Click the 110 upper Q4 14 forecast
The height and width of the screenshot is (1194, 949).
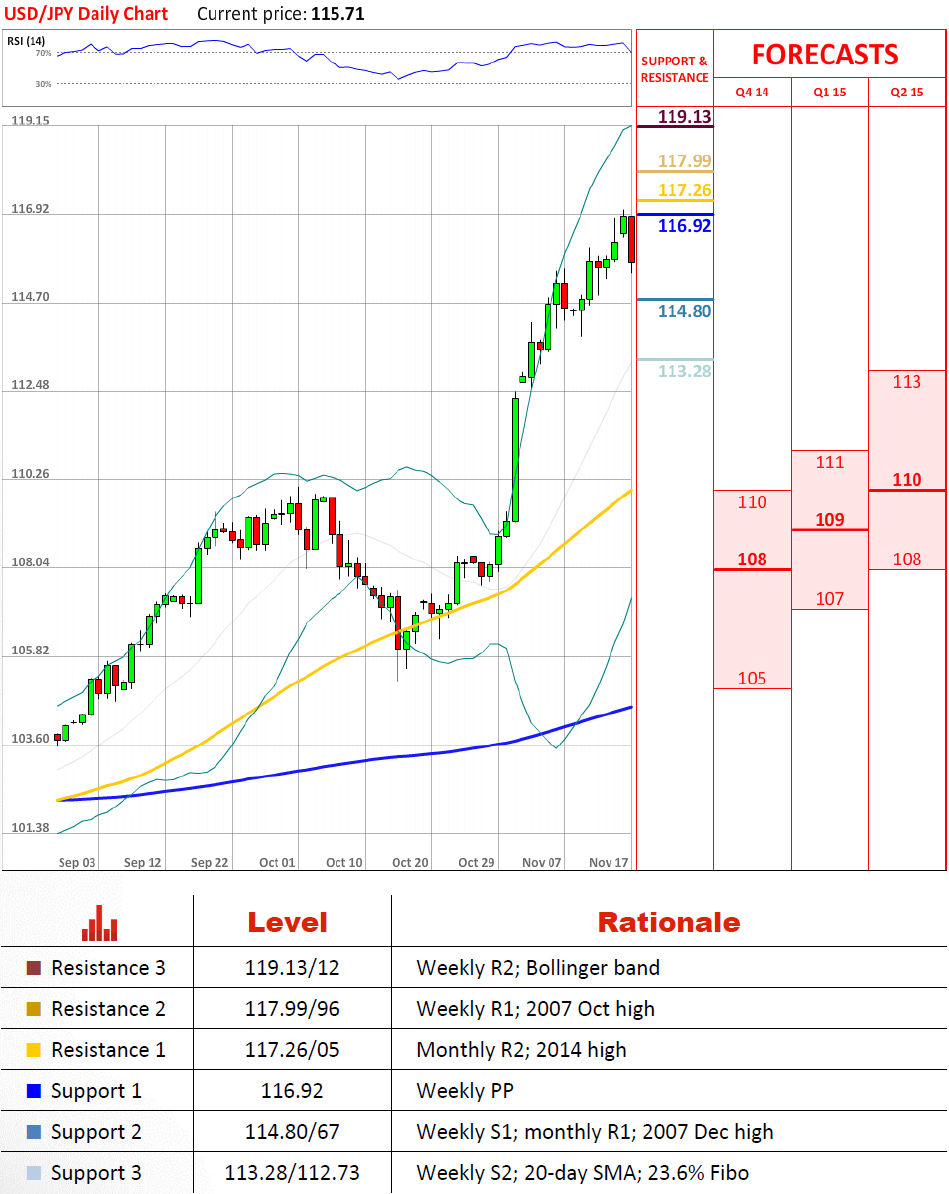tap(752, 502)
